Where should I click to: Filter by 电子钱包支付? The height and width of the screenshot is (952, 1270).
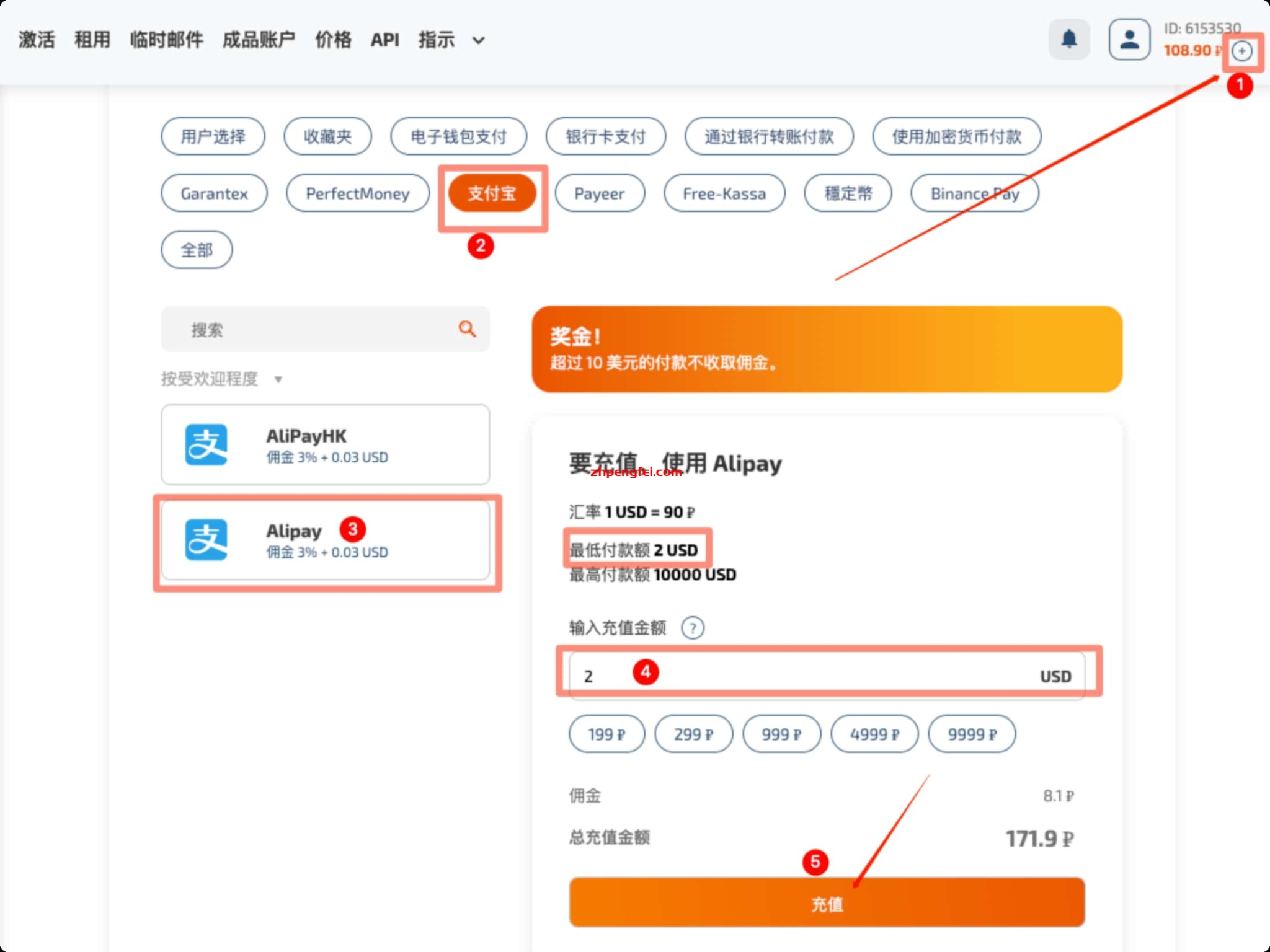click(459, 136)
